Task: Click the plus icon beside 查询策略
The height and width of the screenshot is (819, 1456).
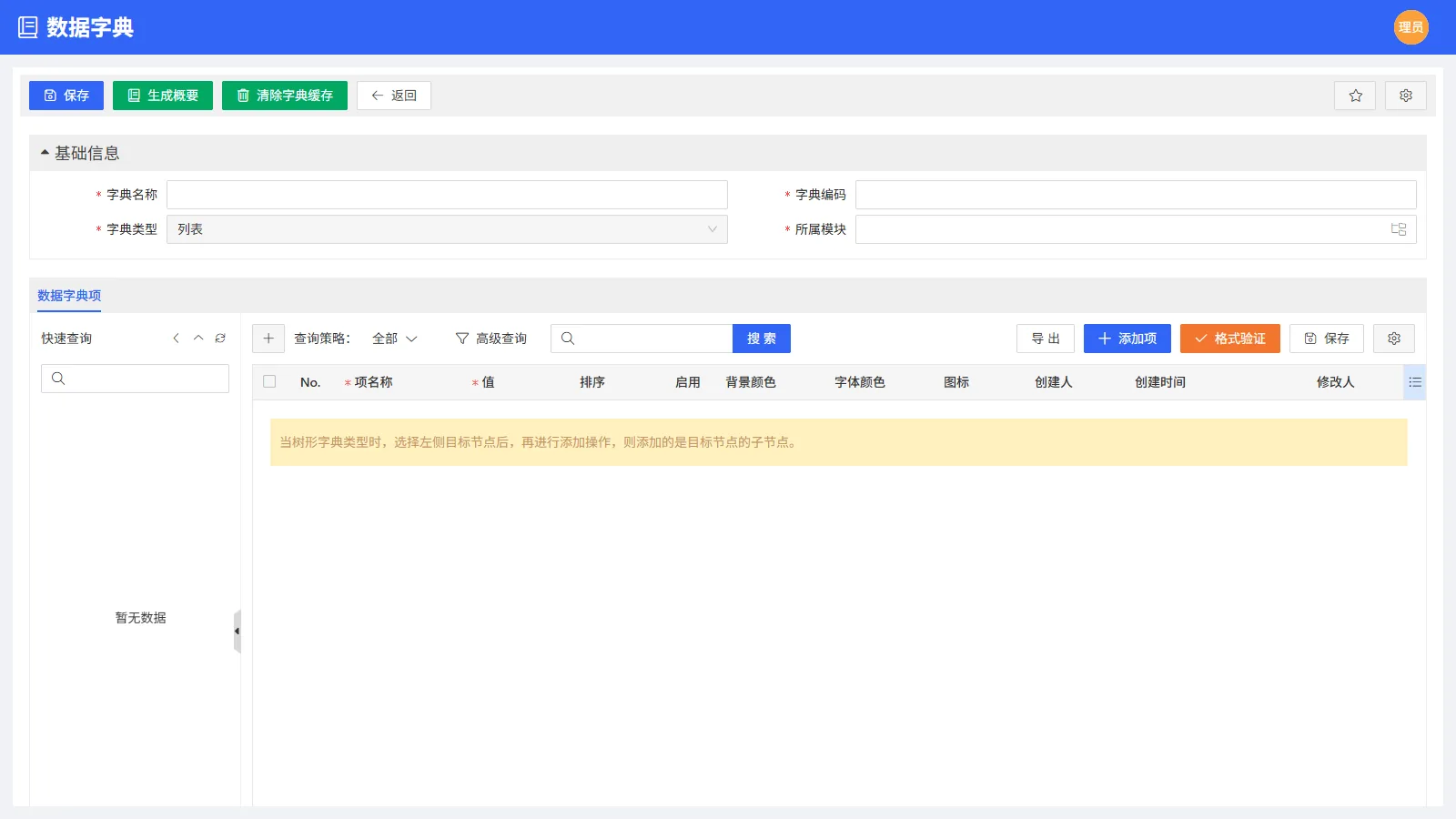Action: click(x=268, y=339)
